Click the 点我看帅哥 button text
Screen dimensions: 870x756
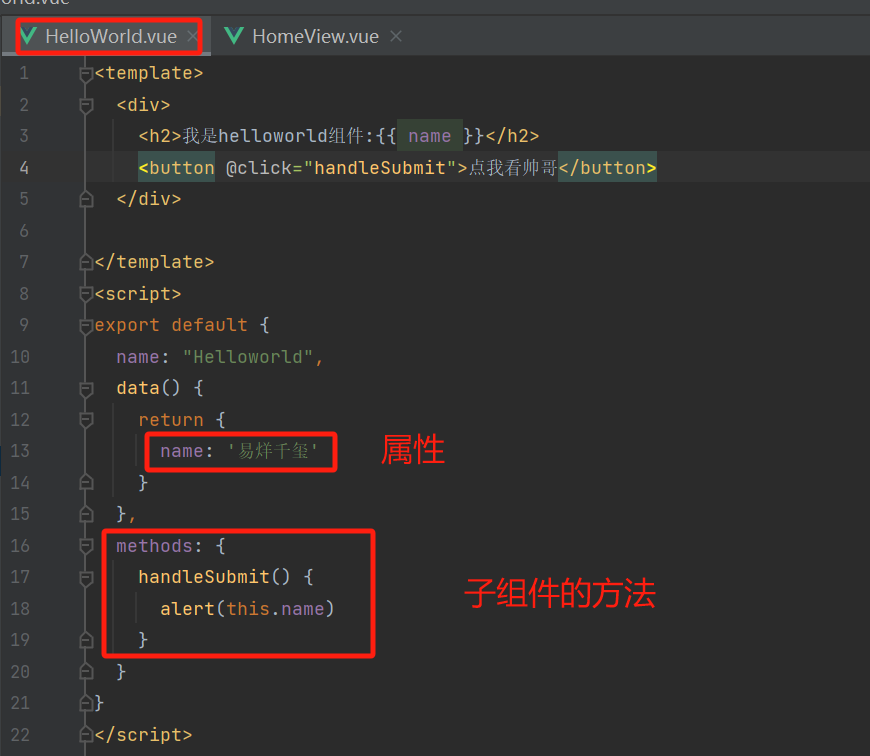513,168
